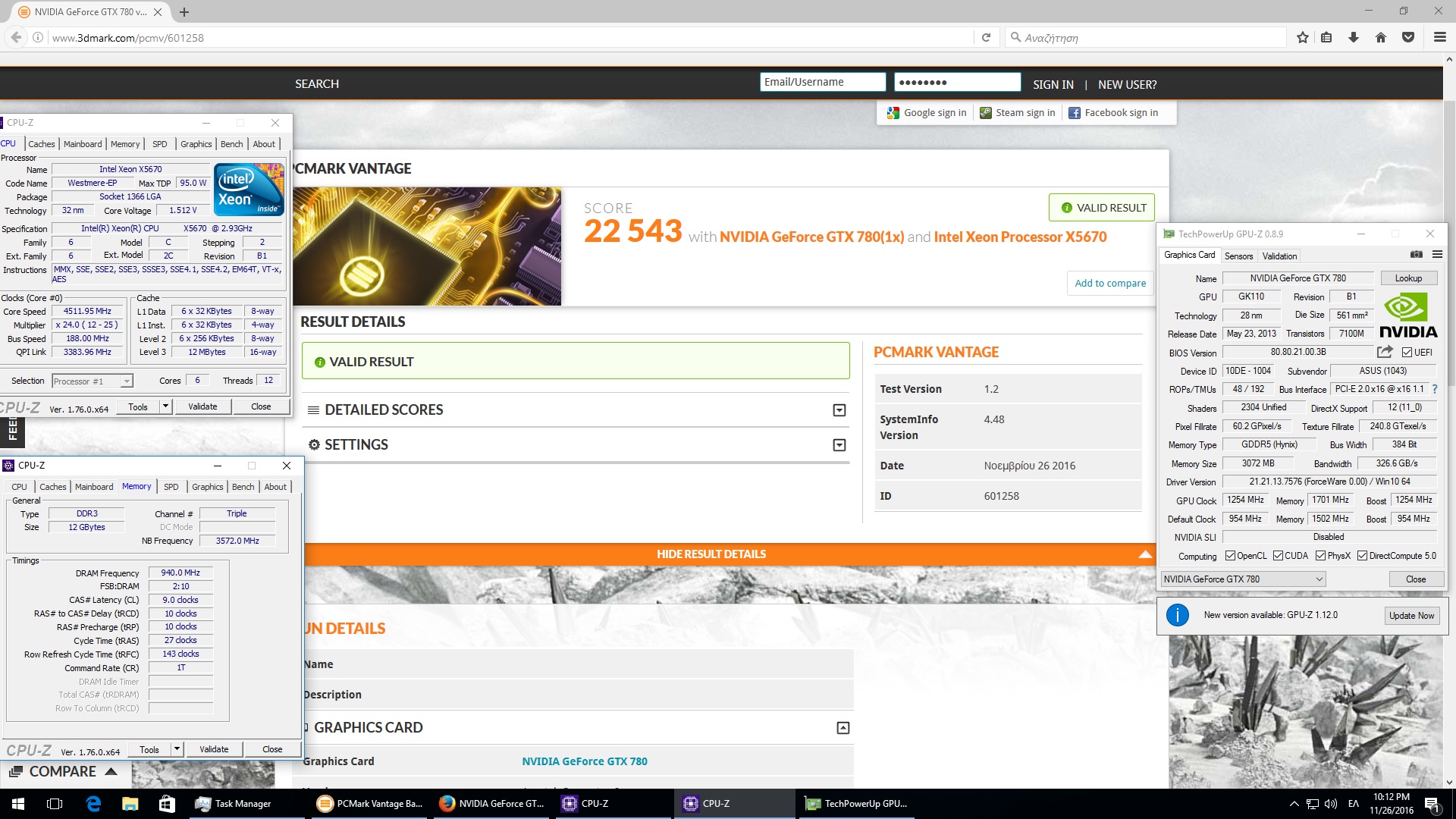Click the page vertical scrollbar down arrow

(x=1449, y=782)
